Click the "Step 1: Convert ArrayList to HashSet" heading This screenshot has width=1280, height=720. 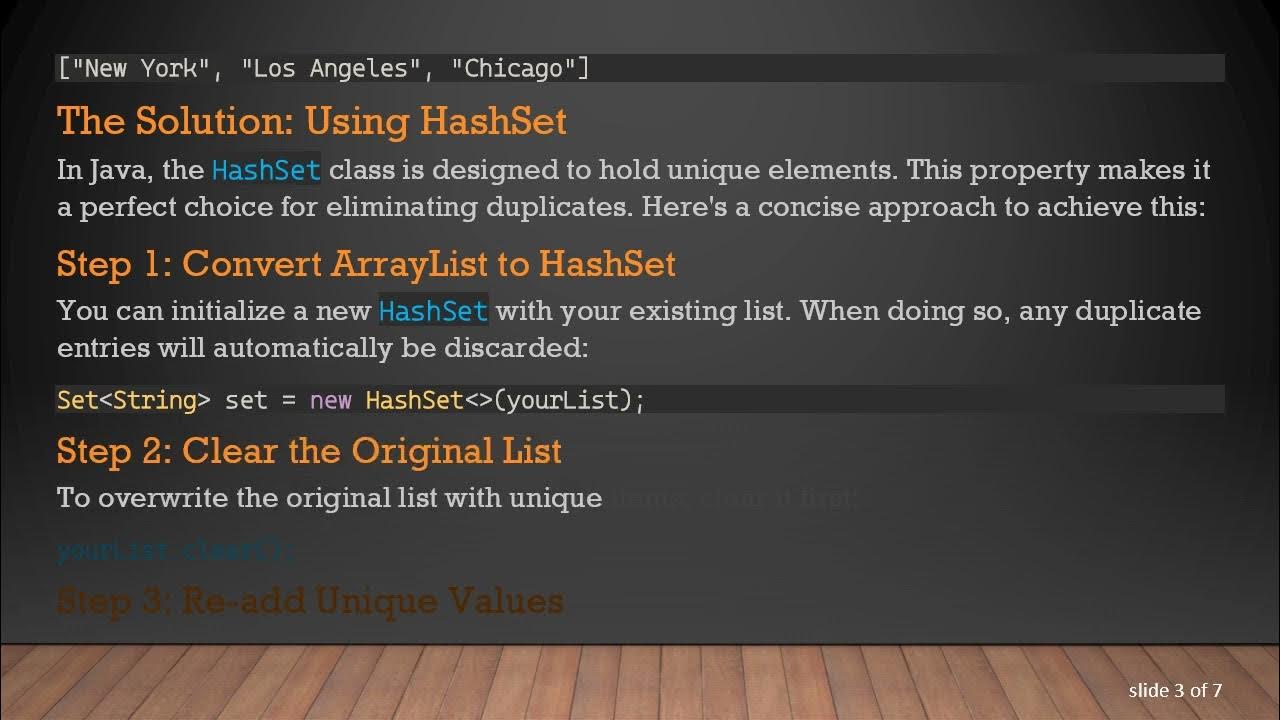(366, 264)
